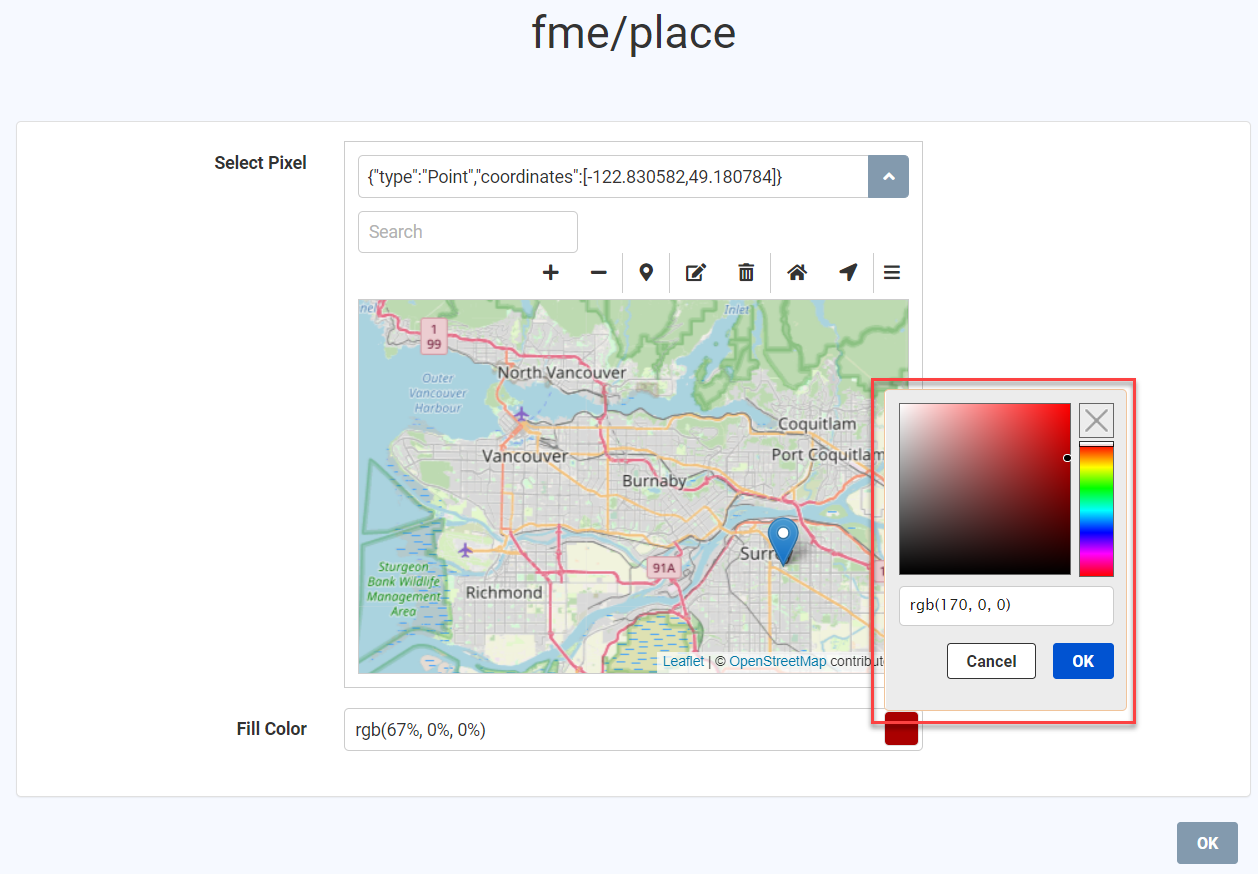Collapse the Select Pixel panel with the chevron
The image size is (1258, 874).
point(888,176)
